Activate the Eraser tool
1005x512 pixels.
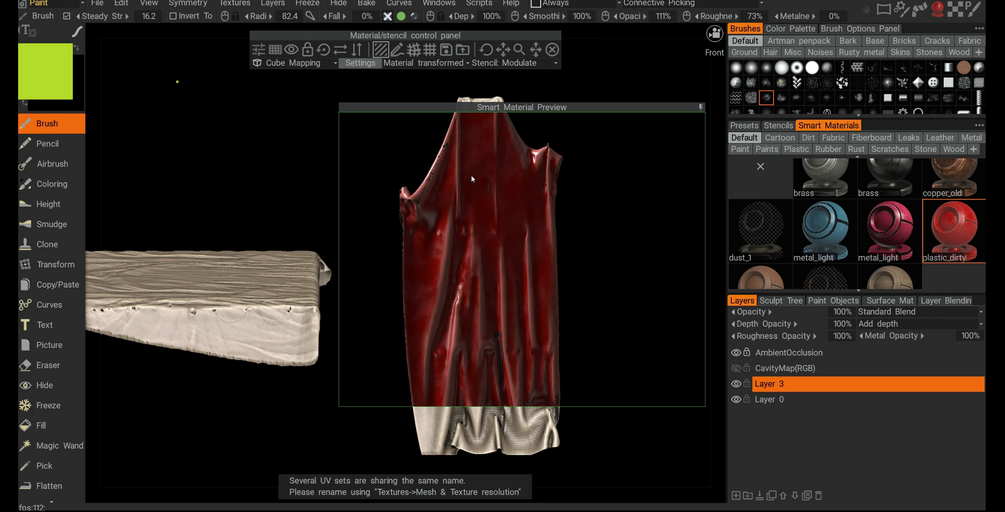[48, 365]
